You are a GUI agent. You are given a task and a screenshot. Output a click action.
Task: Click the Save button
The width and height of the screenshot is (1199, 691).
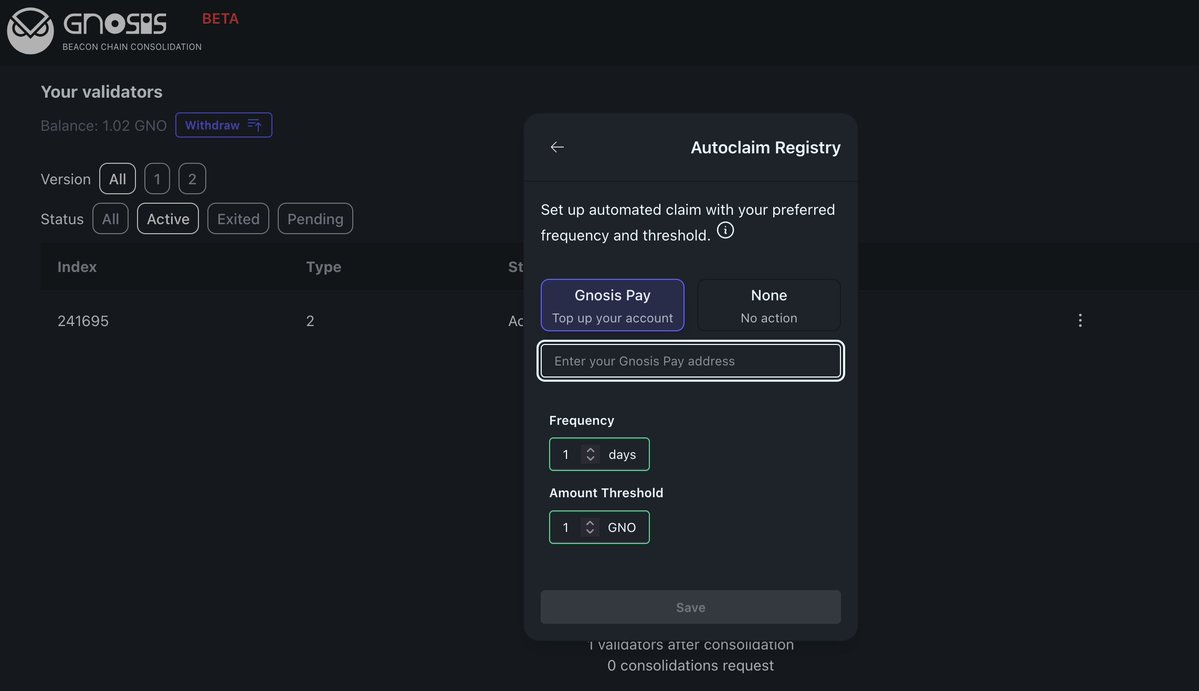point(690,607)
